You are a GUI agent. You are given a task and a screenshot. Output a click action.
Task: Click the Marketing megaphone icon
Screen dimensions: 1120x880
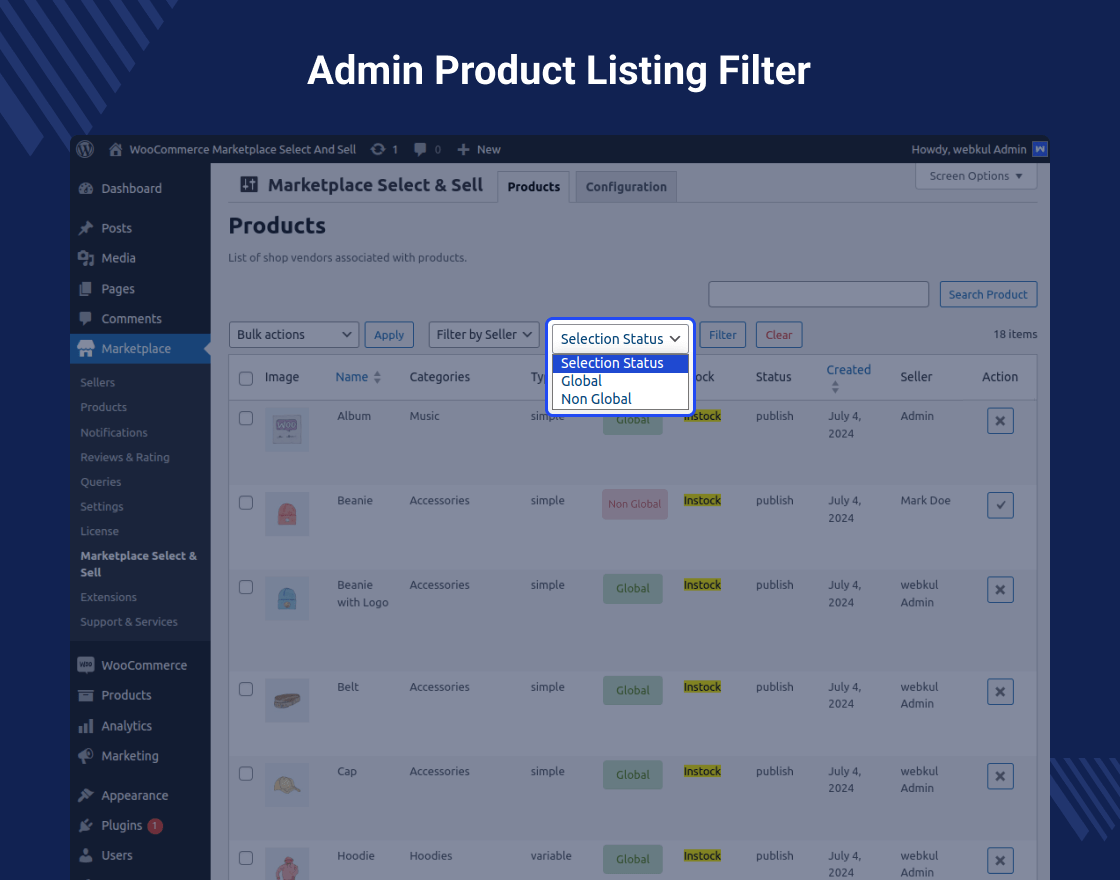pyautogui.click(x=86, y=756)
